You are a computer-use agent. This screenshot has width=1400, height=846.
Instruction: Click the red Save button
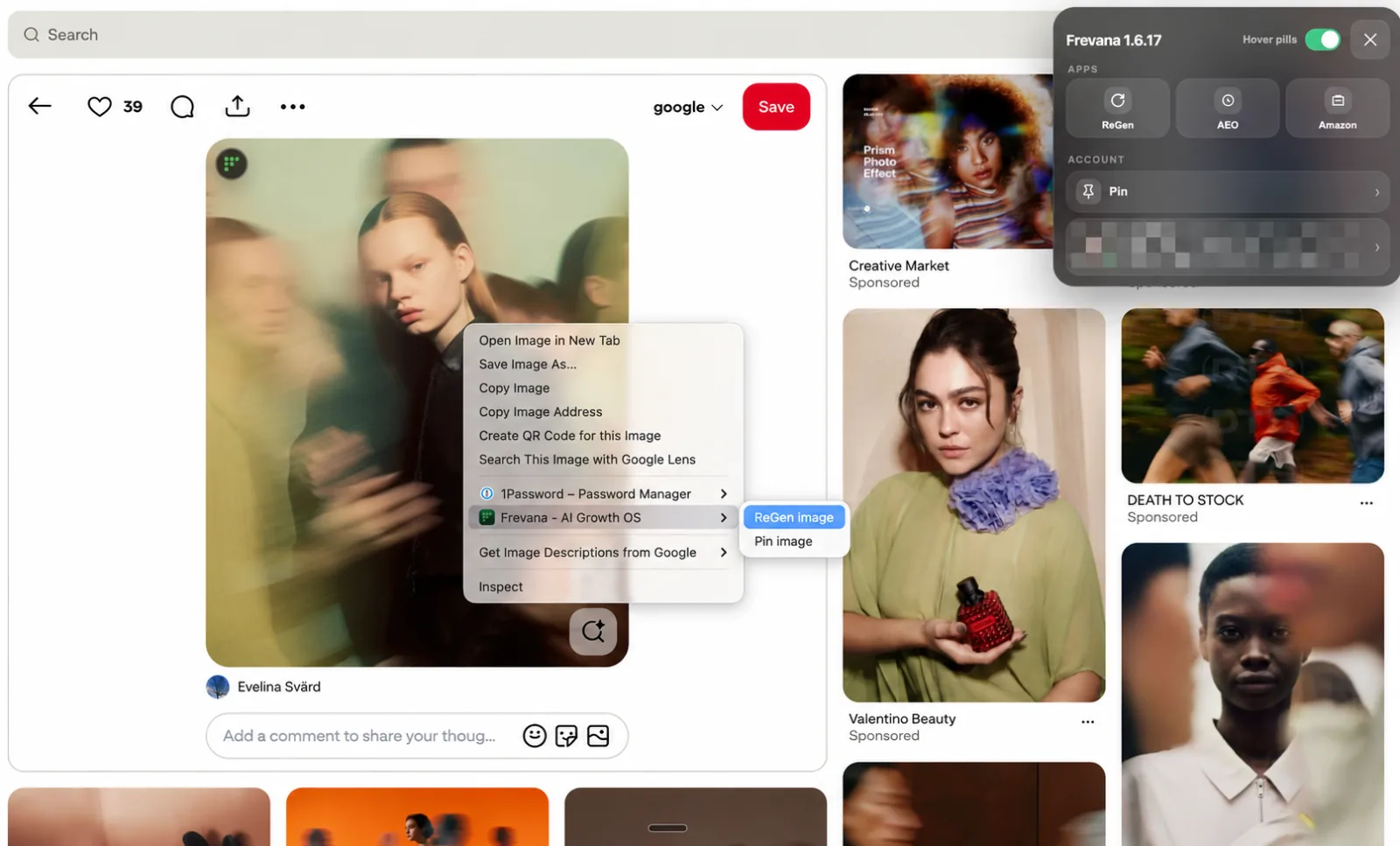click(776, 107)
